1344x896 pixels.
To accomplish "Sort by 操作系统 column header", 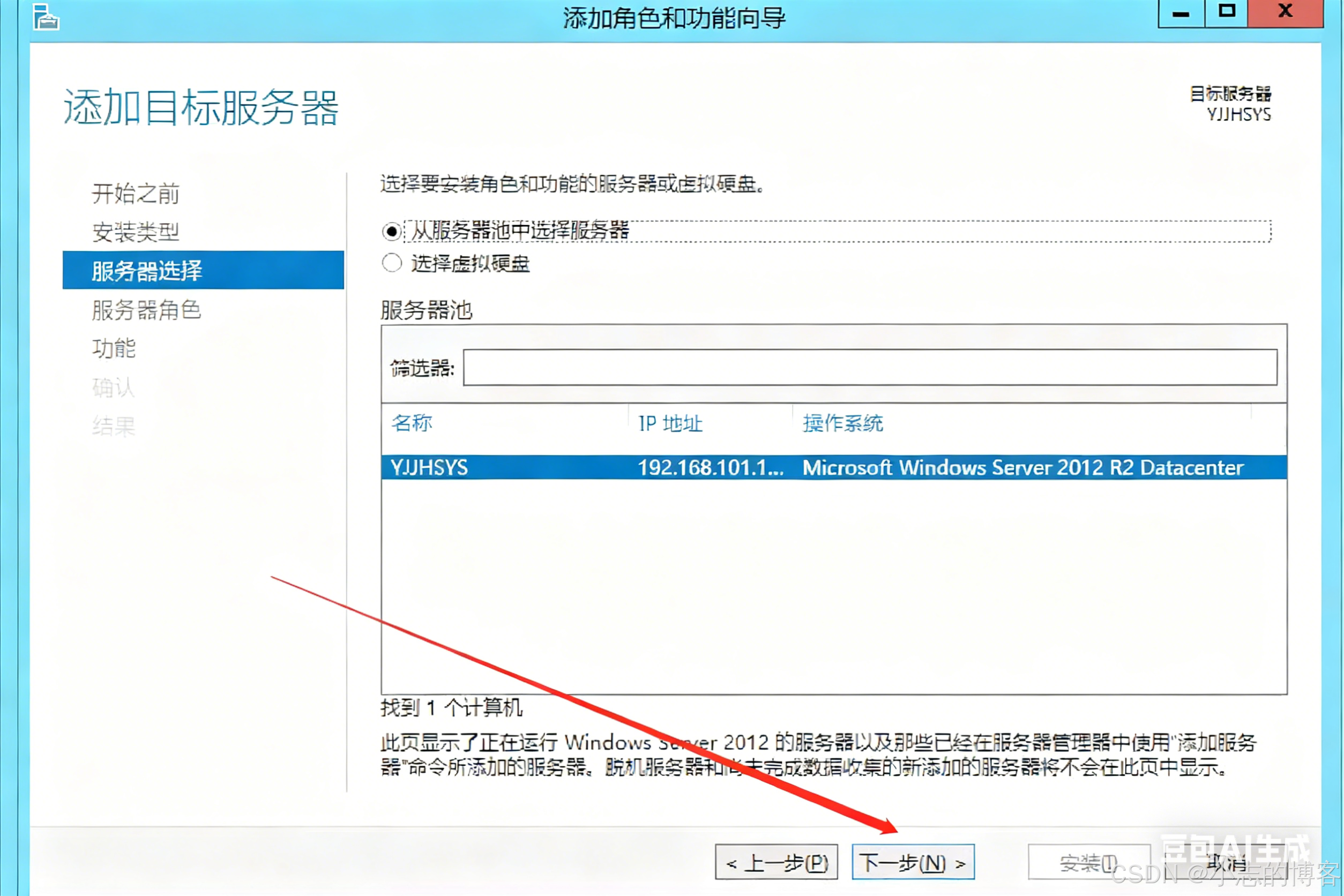I will pyautogui.click(x=842, y=423).
